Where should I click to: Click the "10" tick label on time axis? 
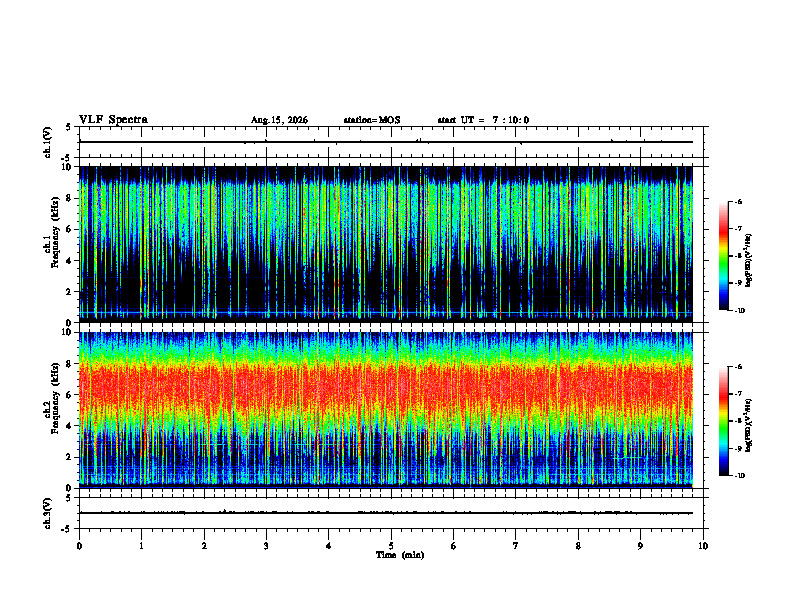point(703,546)
